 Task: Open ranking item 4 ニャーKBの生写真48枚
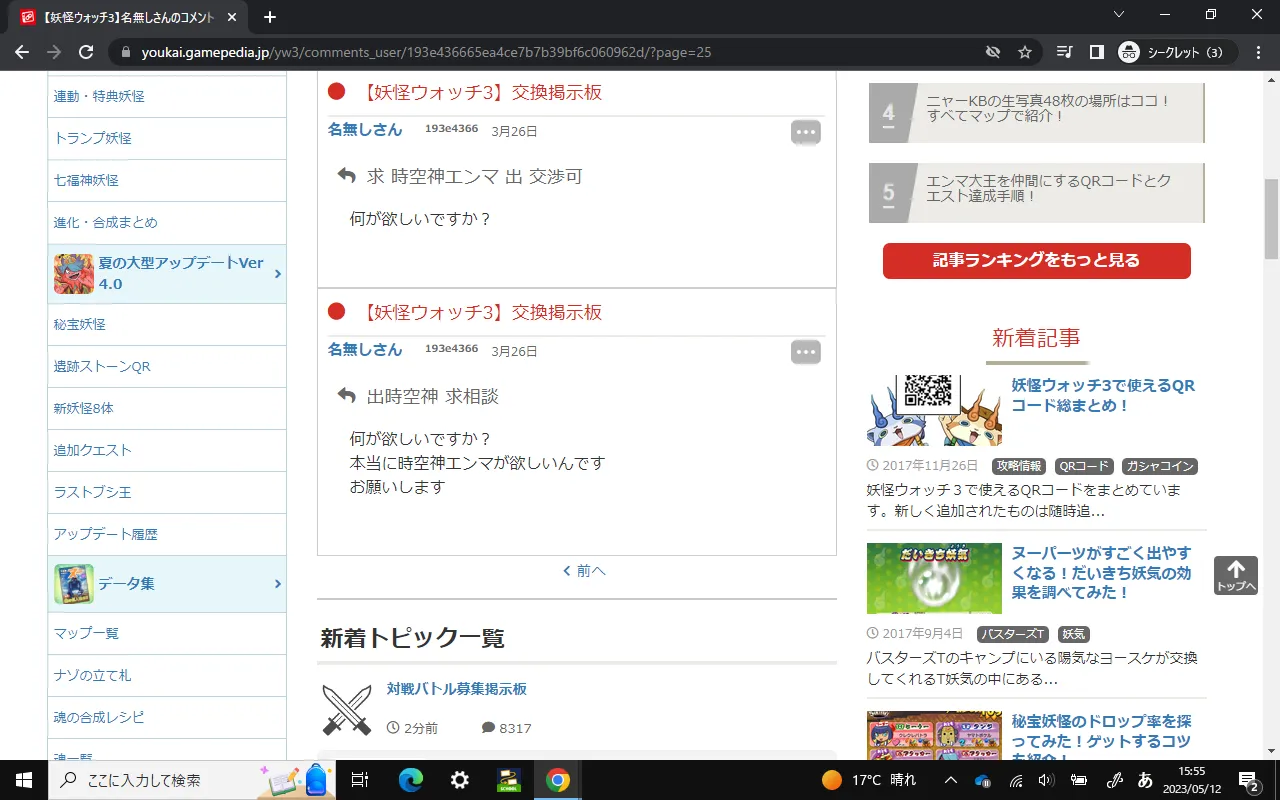[1037, 113]
